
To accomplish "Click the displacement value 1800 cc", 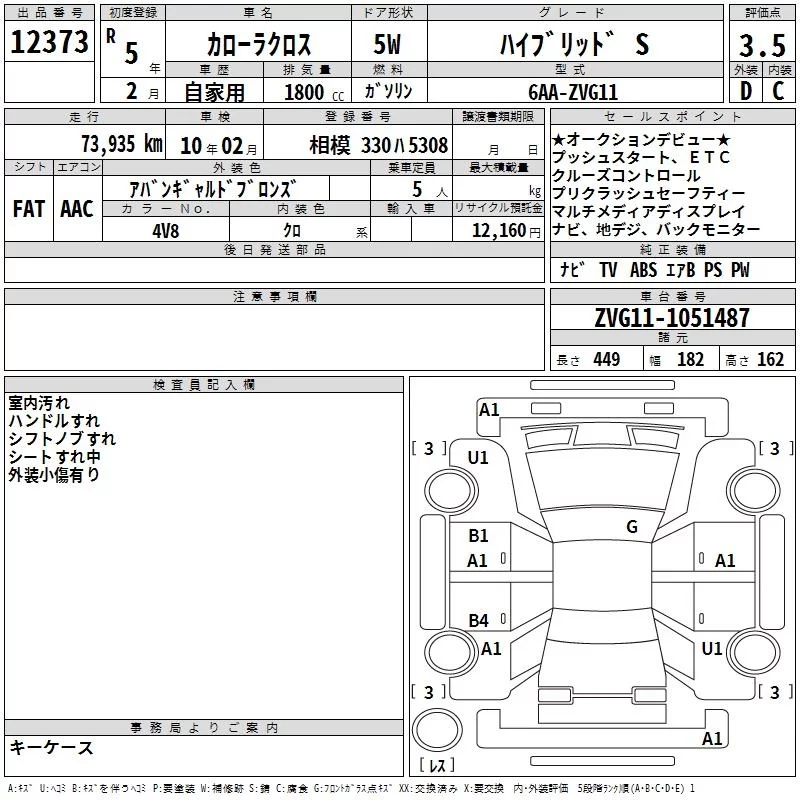I will (x=314, y=92).
